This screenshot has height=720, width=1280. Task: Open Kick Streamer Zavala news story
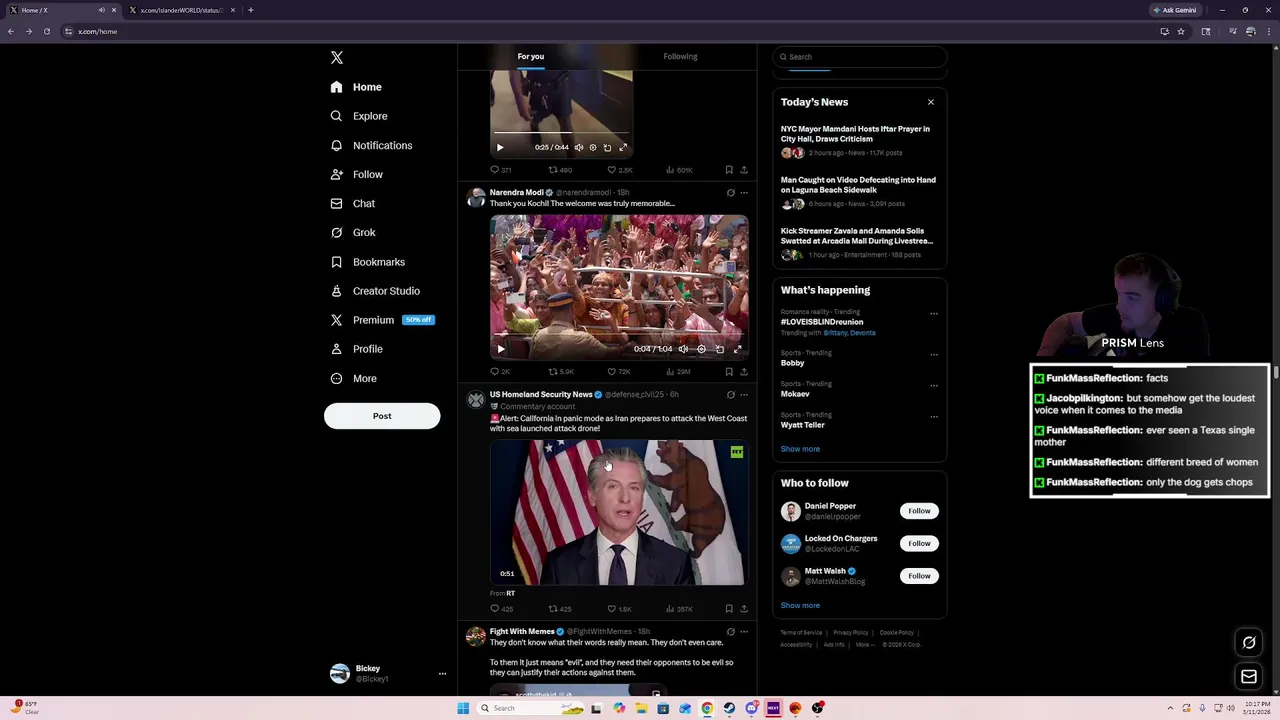pyautogui.click(x=858, y=242)
